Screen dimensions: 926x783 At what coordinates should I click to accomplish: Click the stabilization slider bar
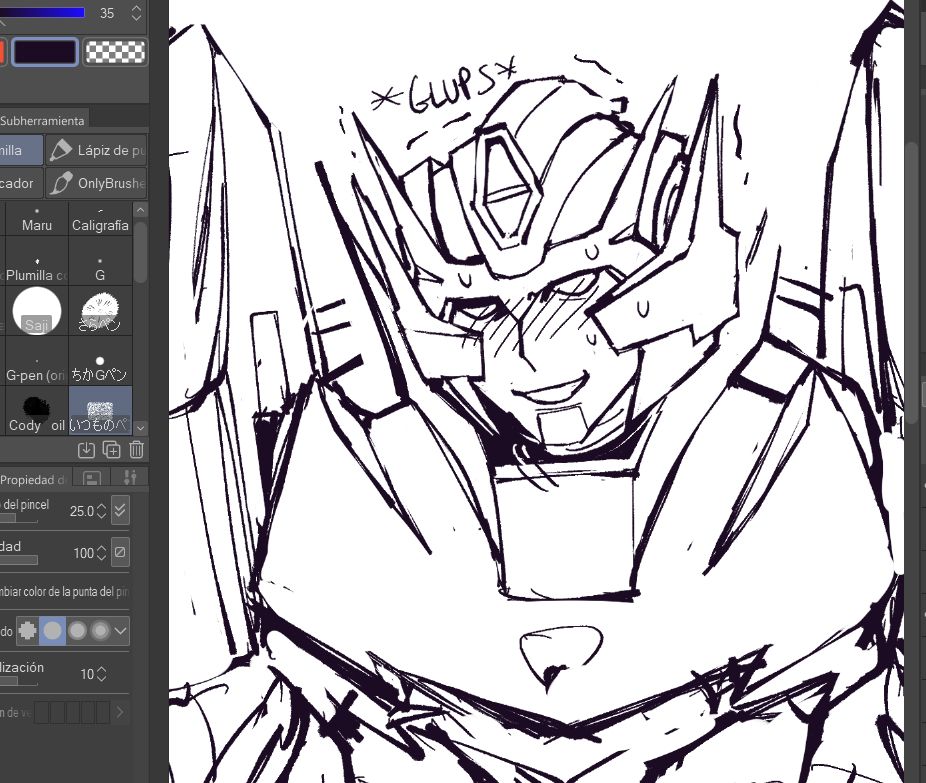click(x=19, y=681)
